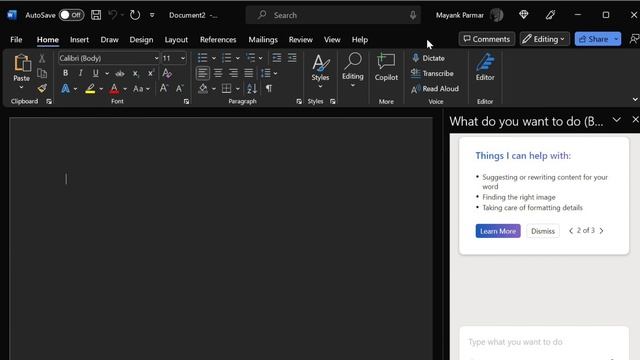Click the Cut scissors icon
The width and height of the screenshot is (640, 360).
pyautogui.click(x=42, y=58)
